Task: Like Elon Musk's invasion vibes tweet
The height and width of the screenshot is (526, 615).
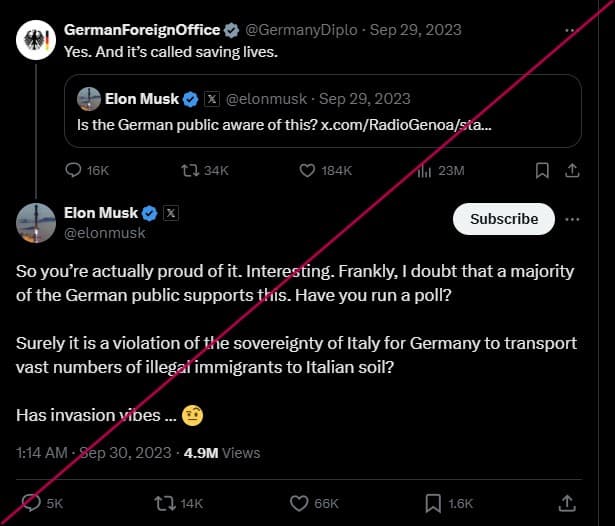Action: (x=299, y=502)
